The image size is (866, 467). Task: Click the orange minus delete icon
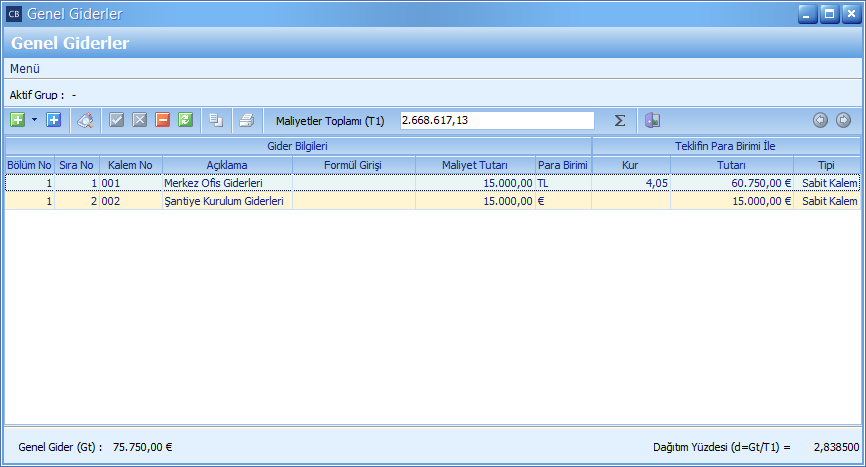pyautogui.click(x=162, y=120)
